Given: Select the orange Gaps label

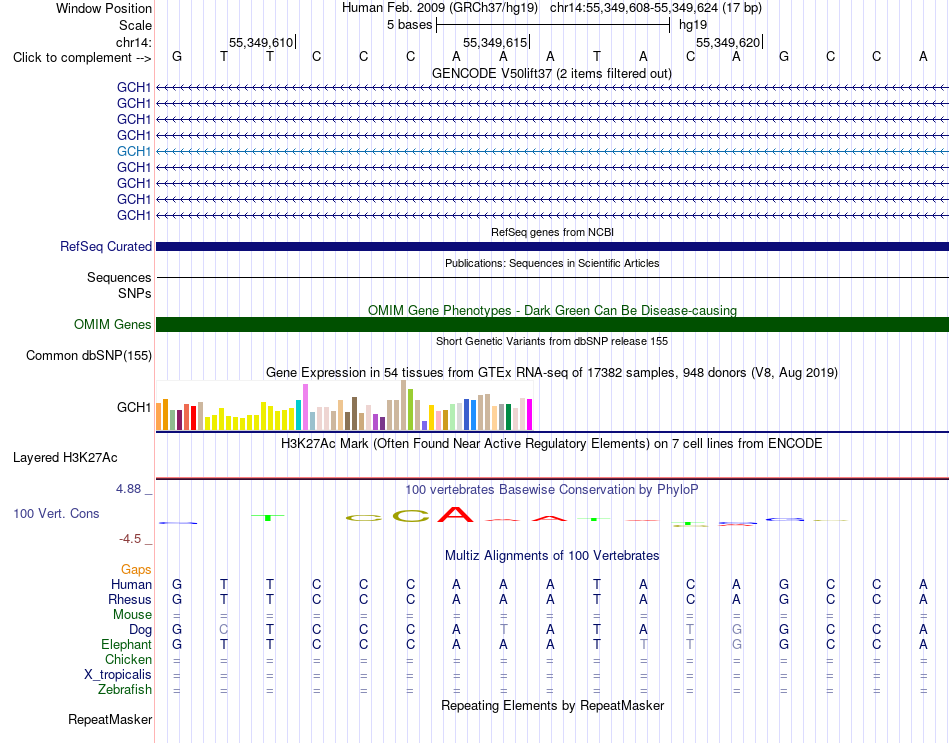Looking at the screenshot, I should (x=136, y=569).
